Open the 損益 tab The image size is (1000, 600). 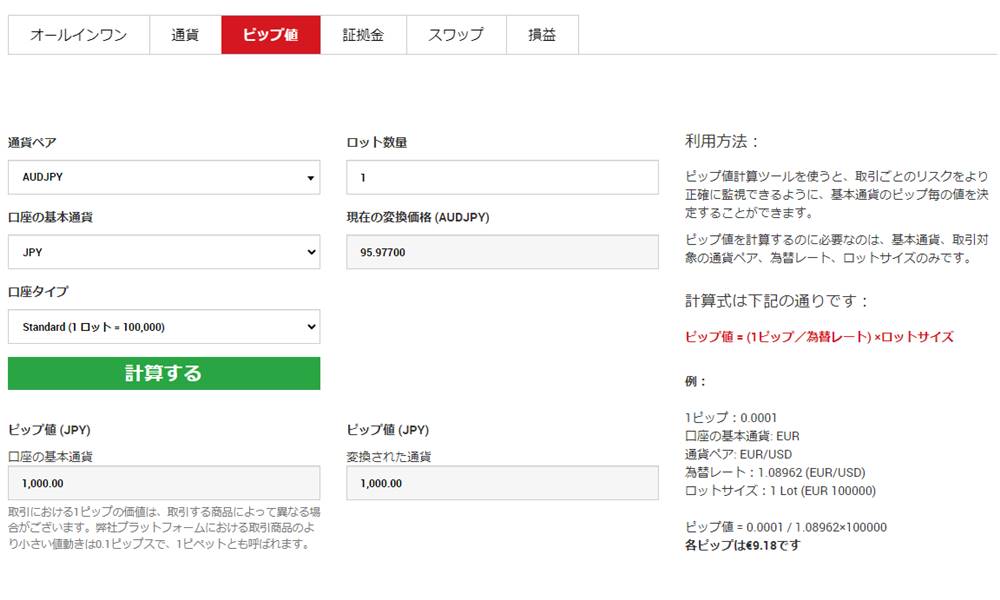click(541, 33)
